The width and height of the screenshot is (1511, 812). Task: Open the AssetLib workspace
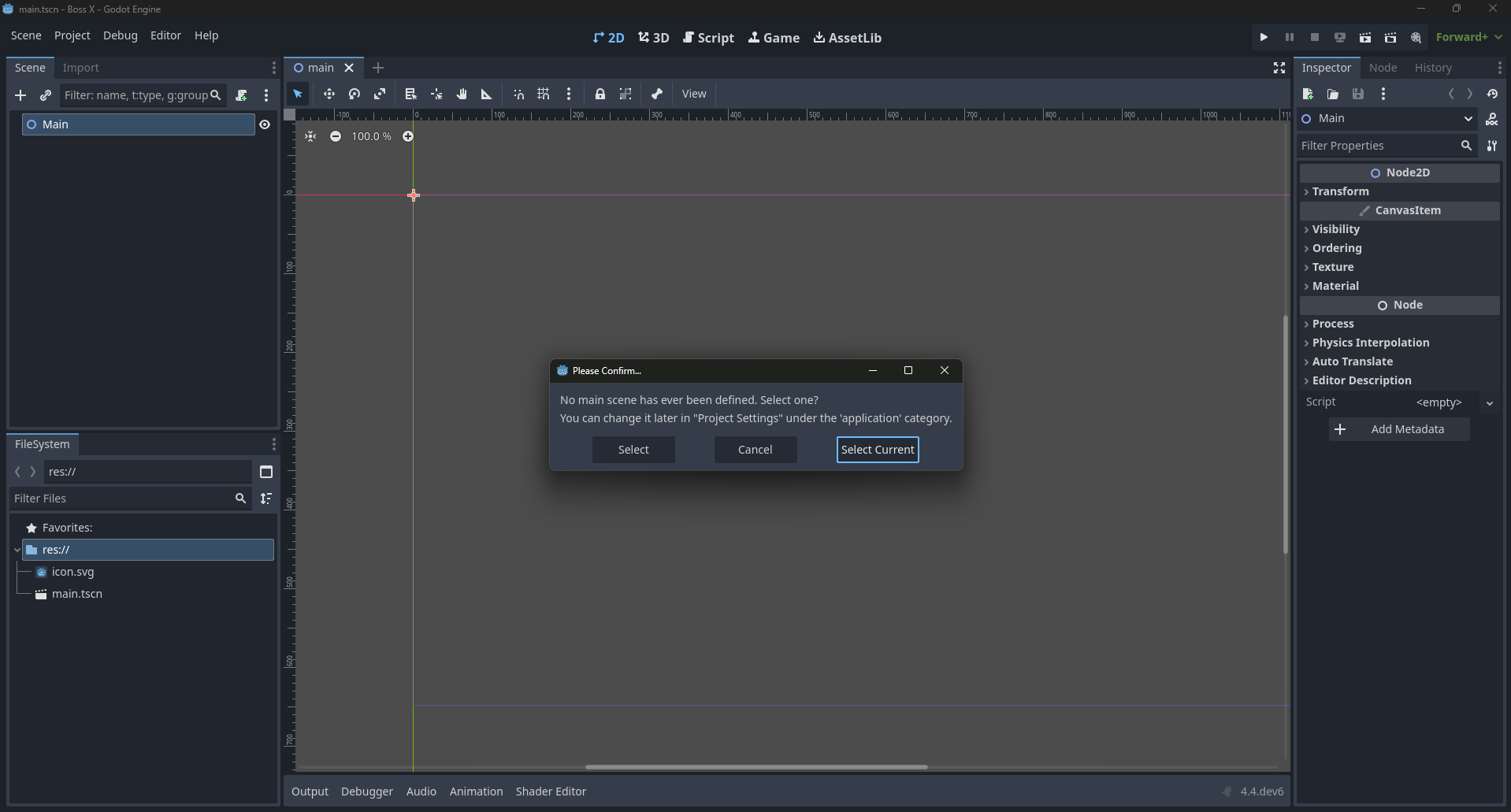tap(848, 38)
